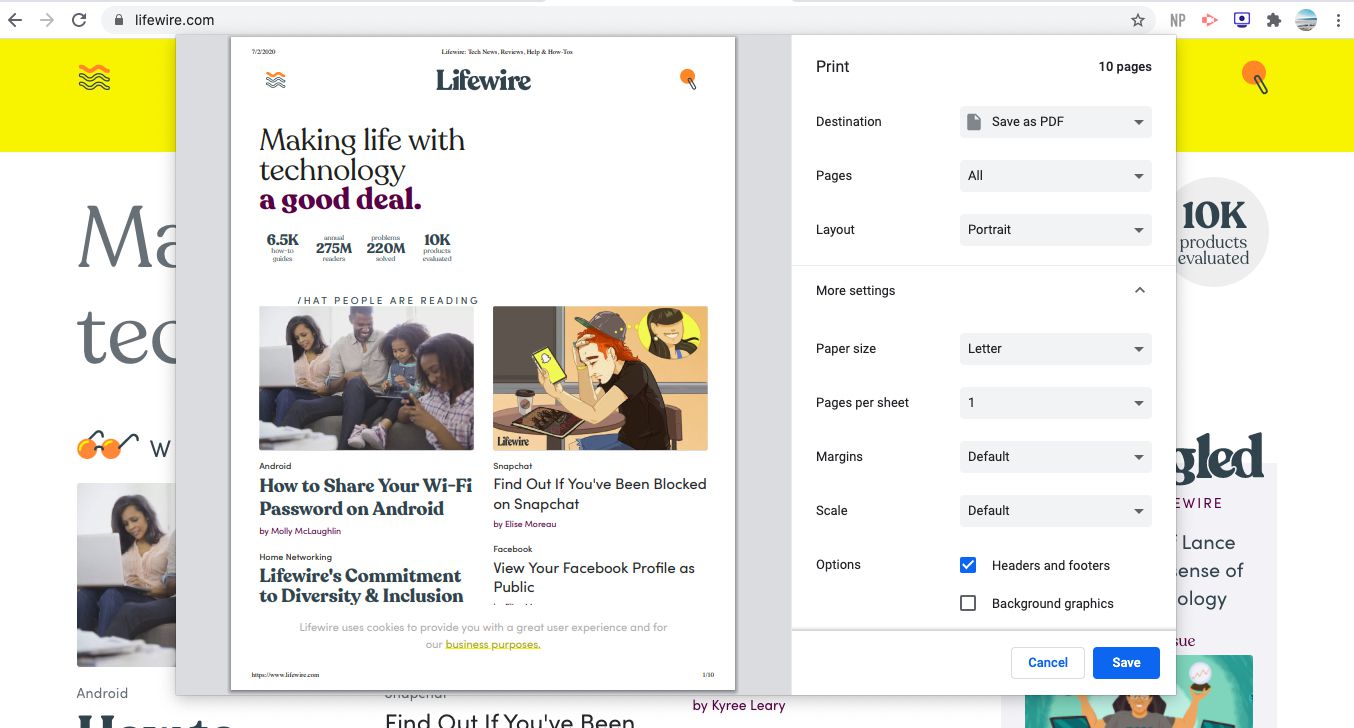Screen dimensions: 1354x728
Task: Open the Destination Save as PDF dropdown
Action: point(1055,122)
